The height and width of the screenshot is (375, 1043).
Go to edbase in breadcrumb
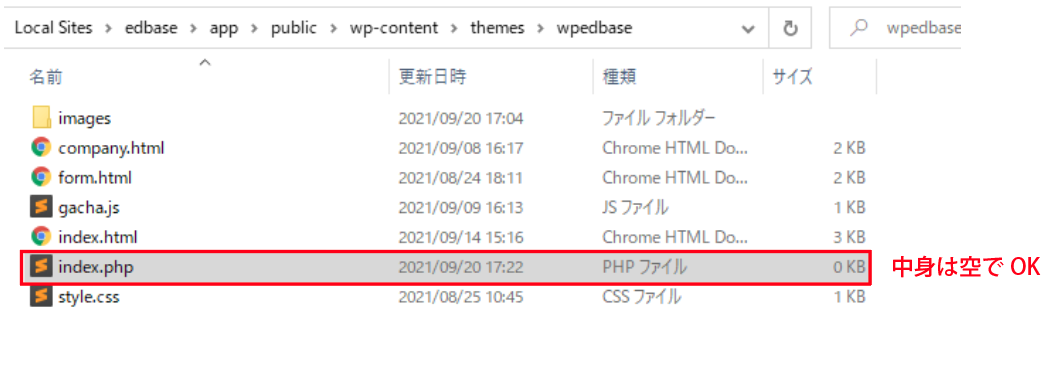point(152,28)
